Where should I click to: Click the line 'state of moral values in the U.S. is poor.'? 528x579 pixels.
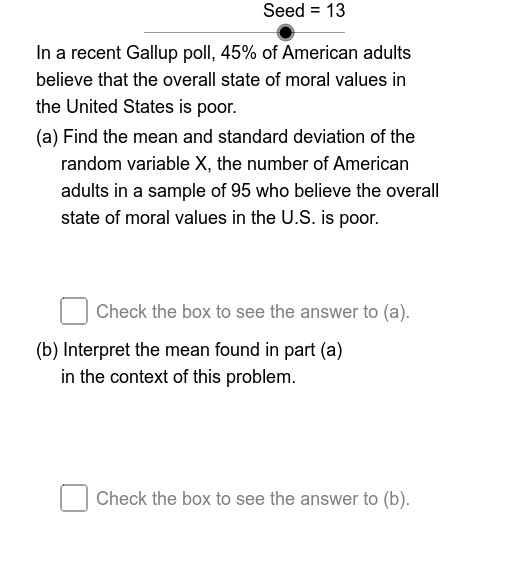pos(220,218)
